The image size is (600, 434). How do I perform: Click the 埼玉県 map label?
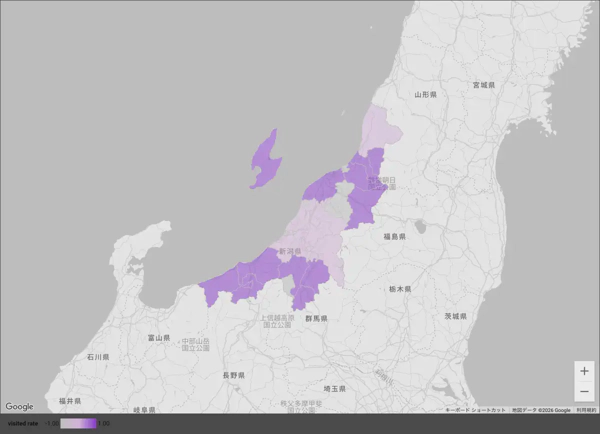(335, 389)
